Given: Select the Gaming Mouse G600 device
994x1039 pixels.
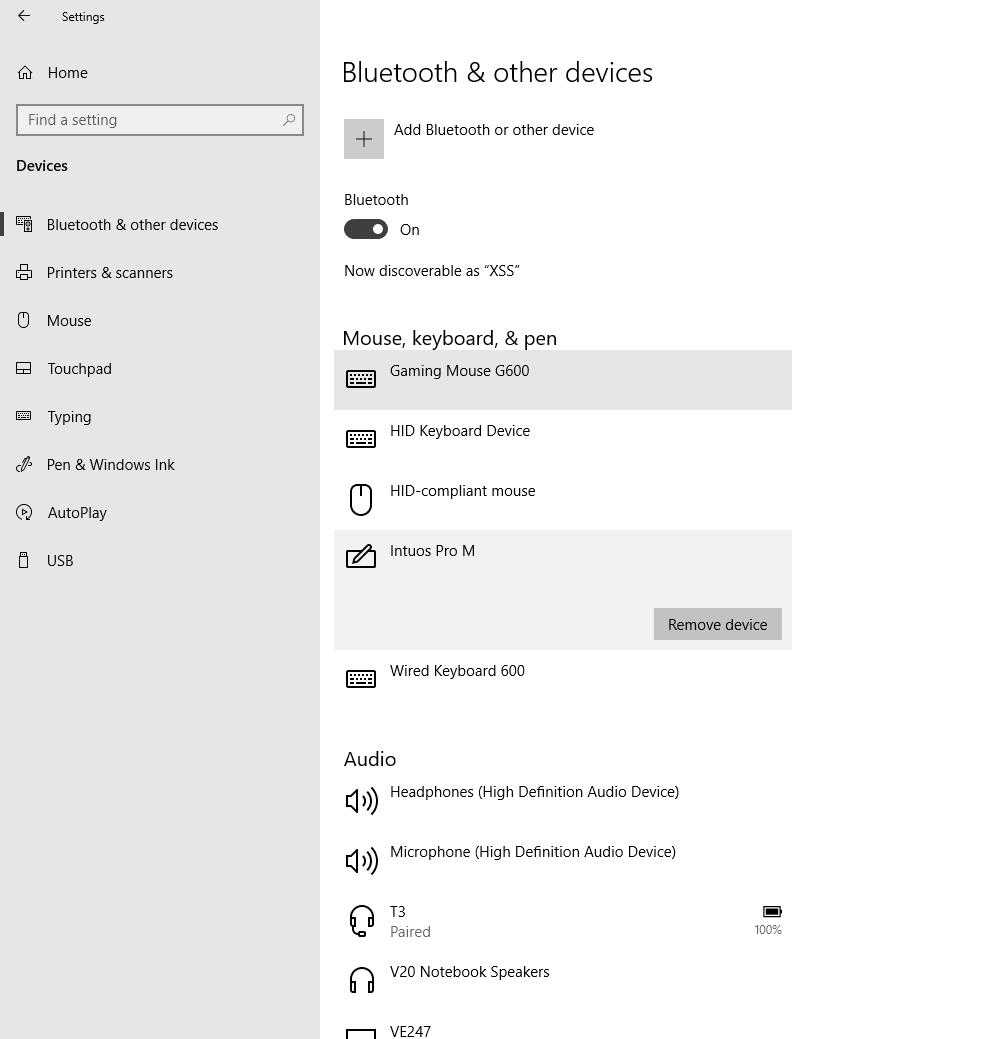Looking at the screenshot, I should [x=562, y=380].
